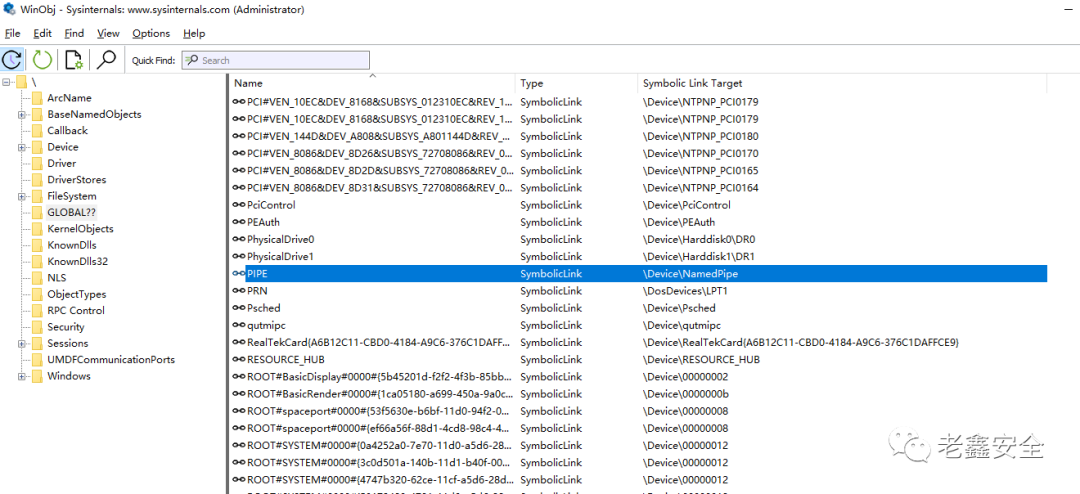Click the KnownDlls folder icon

[x=37, y=245]
